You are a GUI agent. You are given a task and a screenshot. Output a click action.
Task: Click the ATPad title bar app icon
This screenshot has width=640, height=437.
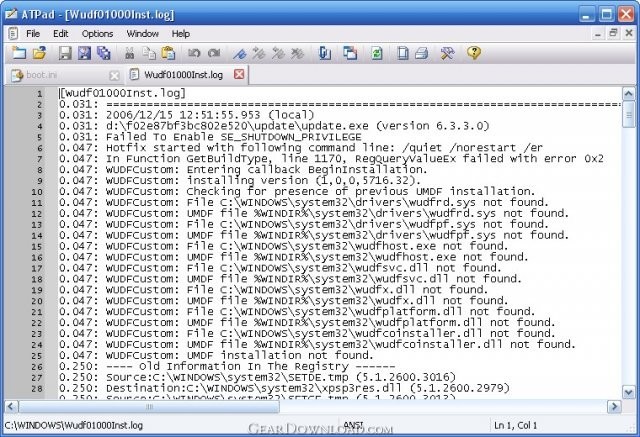(11, 14)
